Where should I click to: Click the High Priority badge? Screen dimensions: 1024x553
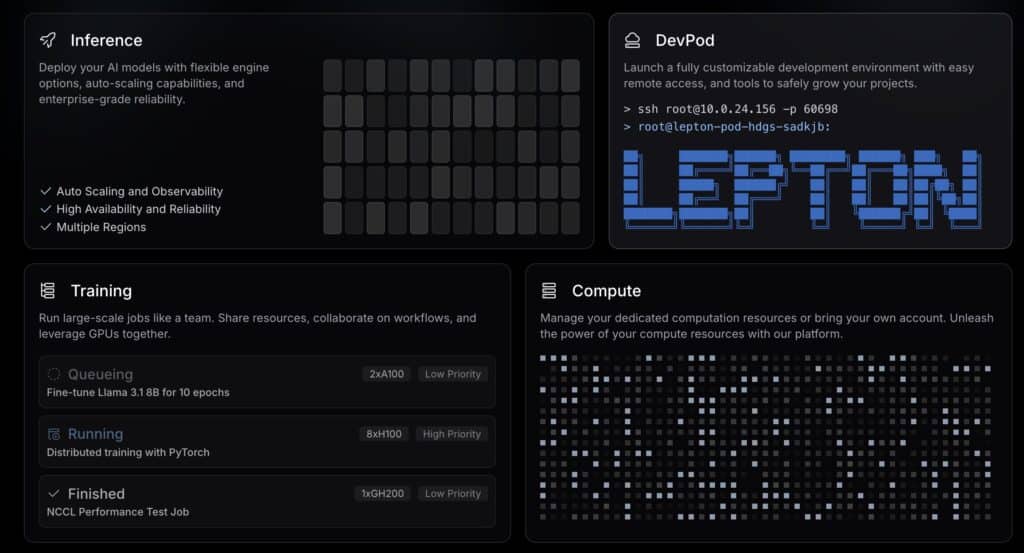(x=452, y=434)
